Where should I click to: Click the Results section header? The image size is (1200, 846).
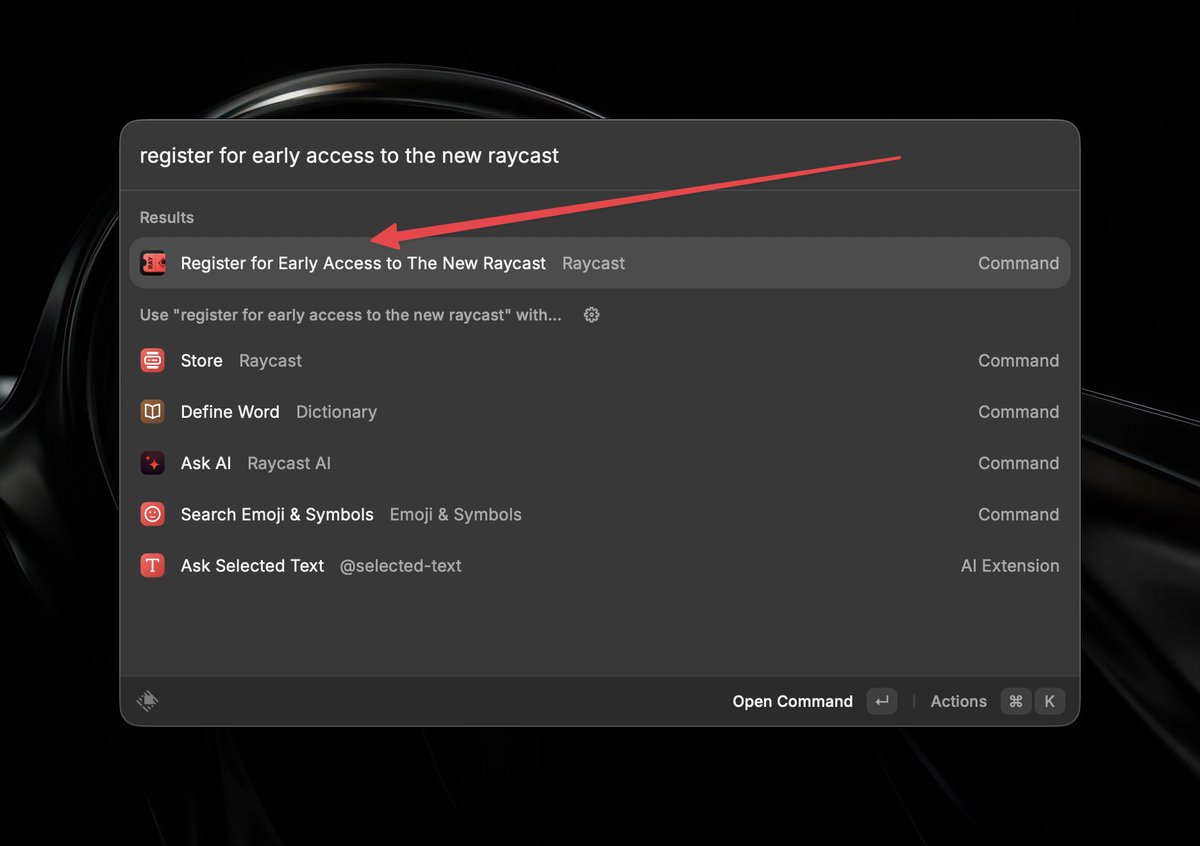[x=167, y=217]
